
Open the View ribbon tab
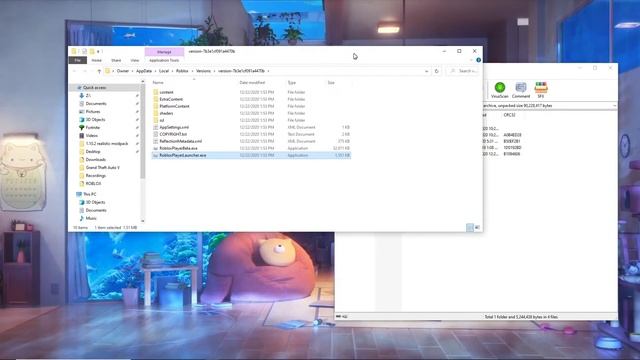coord(134,60)
